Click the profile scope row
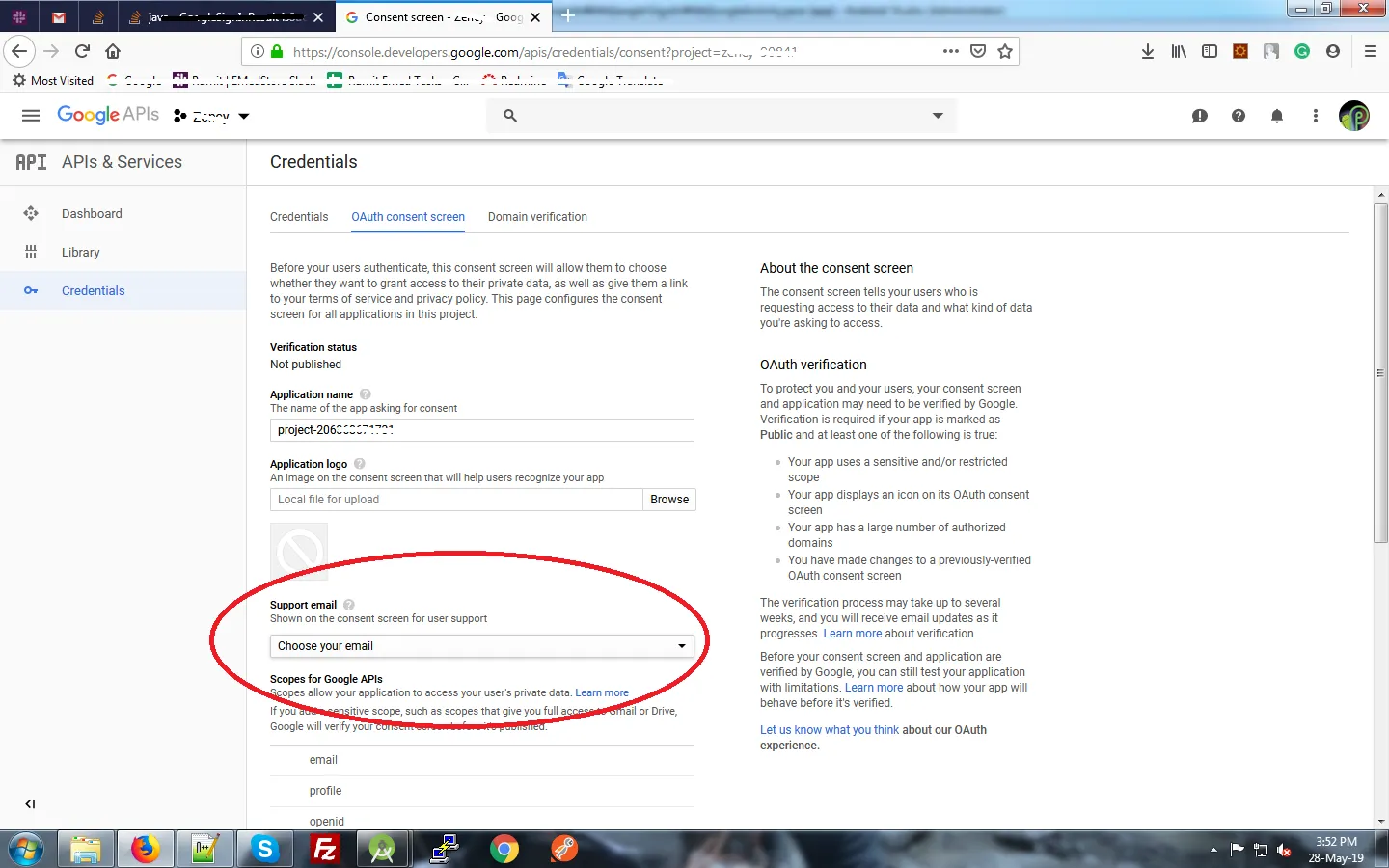This screenshot has height=868, width=1389. tap(482, 791)
